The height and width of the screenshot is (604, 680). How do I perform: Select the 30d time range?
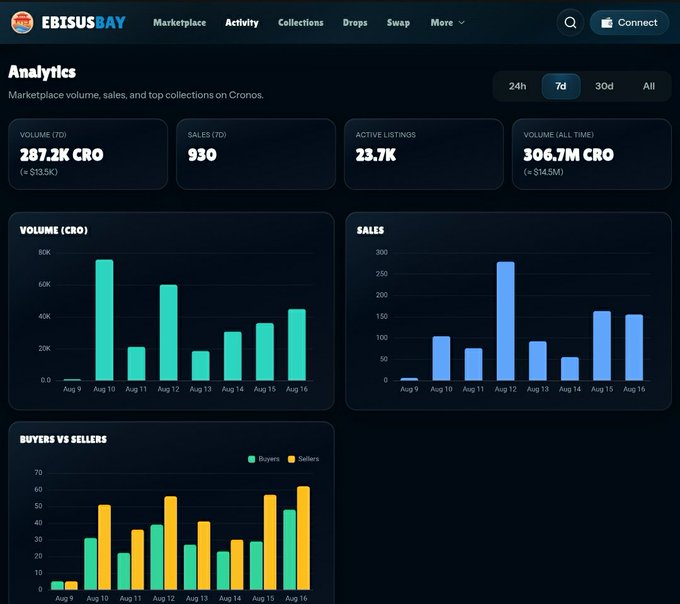[604, 86]
